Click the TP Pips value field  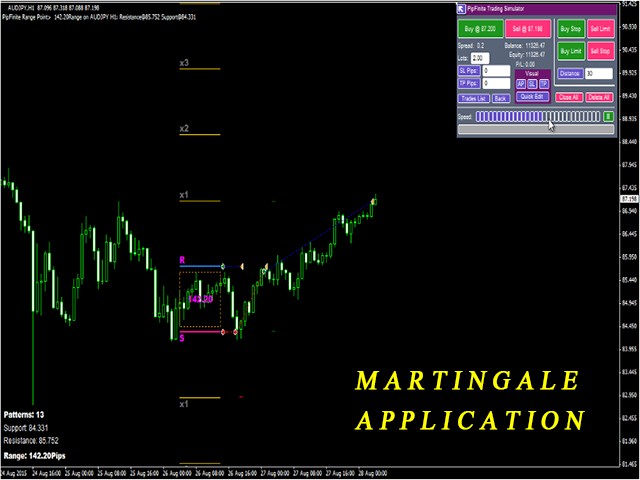[496, 84]
